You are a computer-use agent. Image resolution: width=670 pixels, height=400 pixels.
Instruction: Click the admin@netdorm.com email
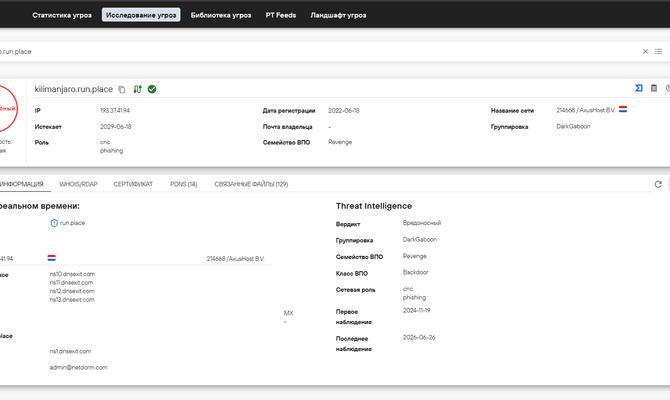coord(79,368)
